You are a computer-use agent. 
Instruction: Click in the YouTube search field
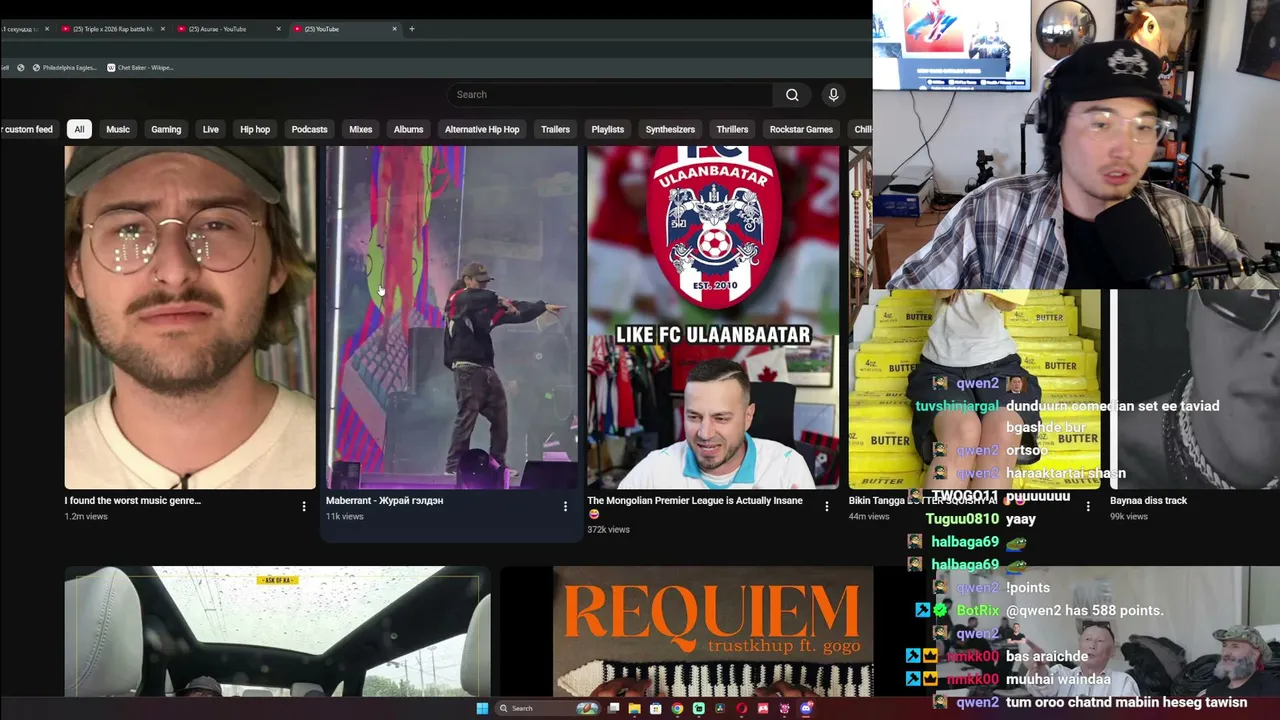click(610, 95)
